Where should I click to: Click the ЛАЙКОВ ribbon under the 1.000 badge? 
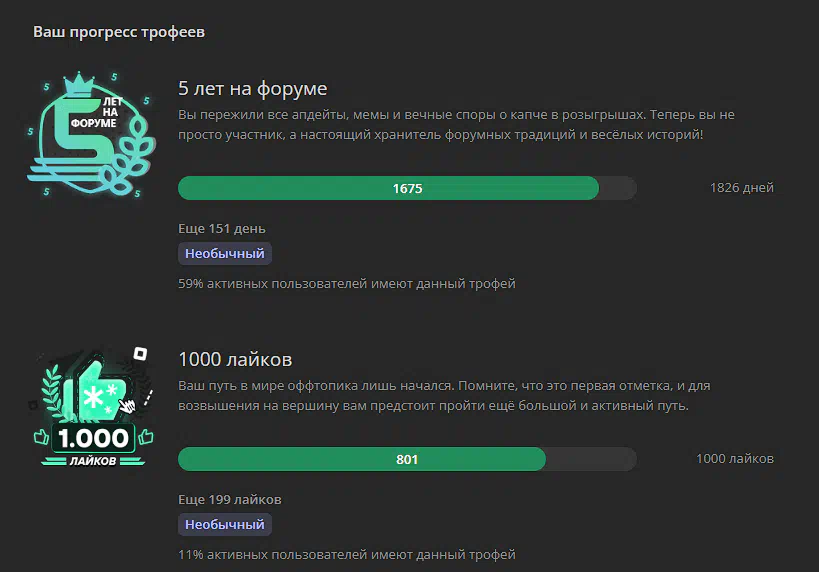93,461
